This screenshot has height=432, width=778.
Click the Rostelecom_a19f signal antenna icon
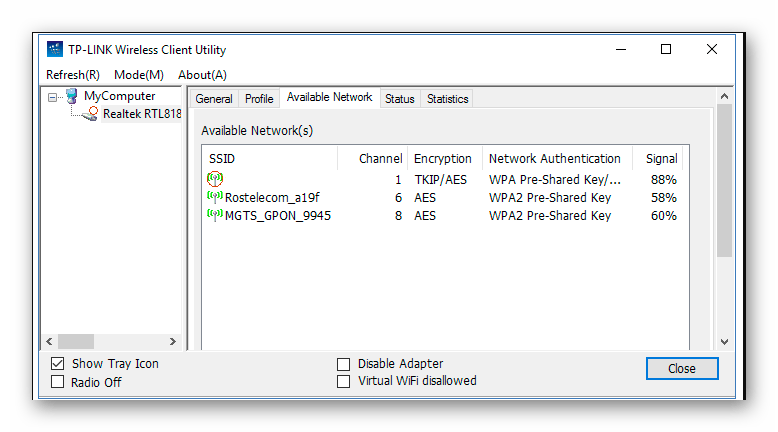pyautogui.click(x=215, y=197)
